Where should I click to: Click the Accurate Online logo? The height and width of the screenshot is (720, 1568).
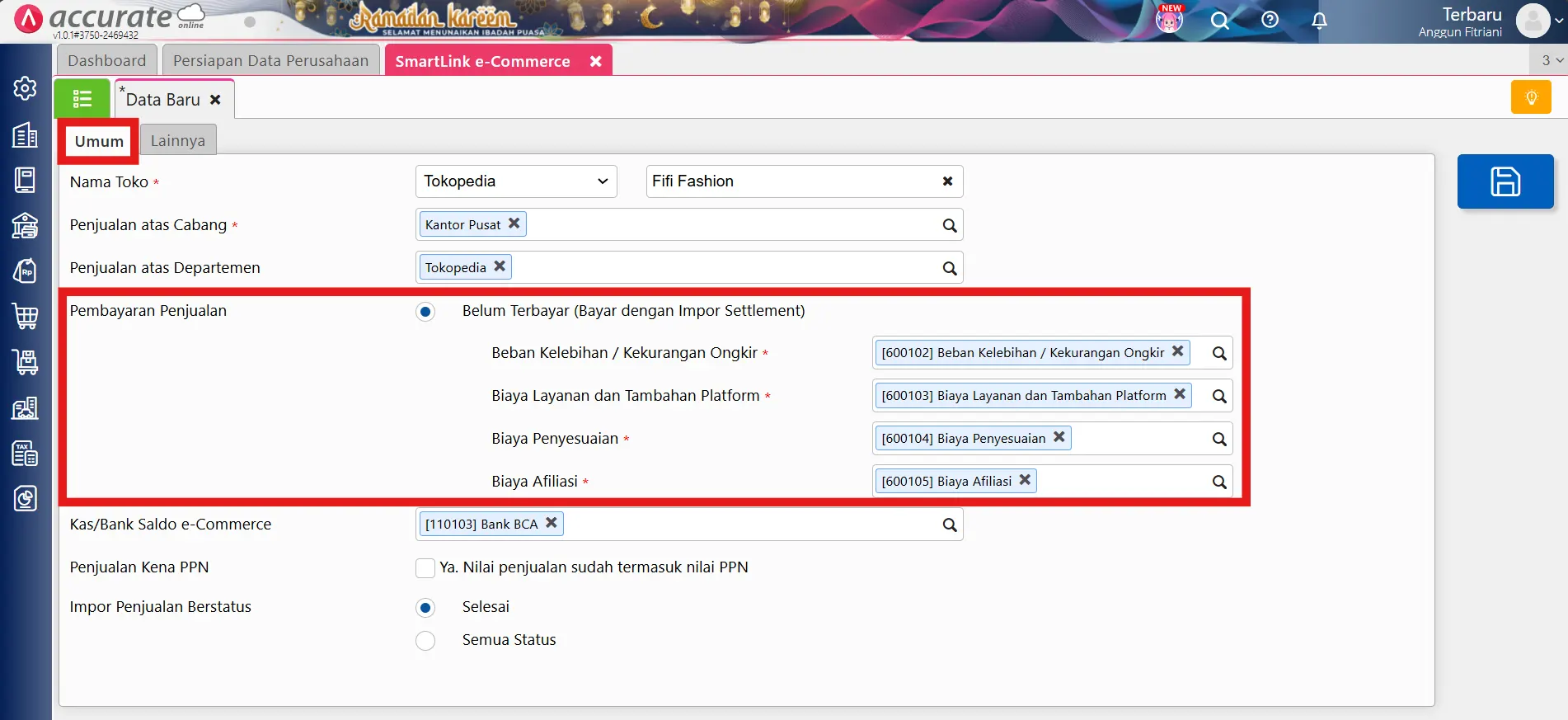[x=110, y=20]
